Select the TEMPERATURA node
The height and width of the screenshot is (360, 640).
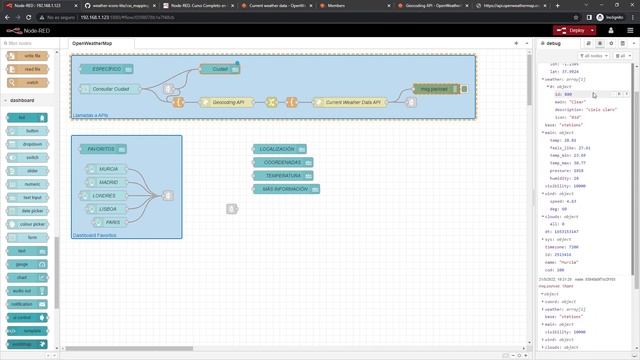click(x=283, y=176)
